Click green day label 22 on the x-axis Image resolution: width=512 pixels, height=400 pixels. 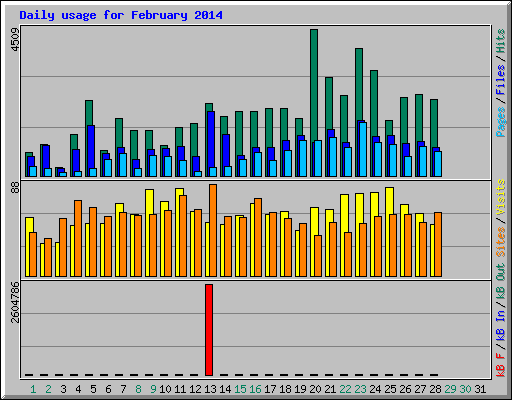pyautogui.click(x=345, y=389)
